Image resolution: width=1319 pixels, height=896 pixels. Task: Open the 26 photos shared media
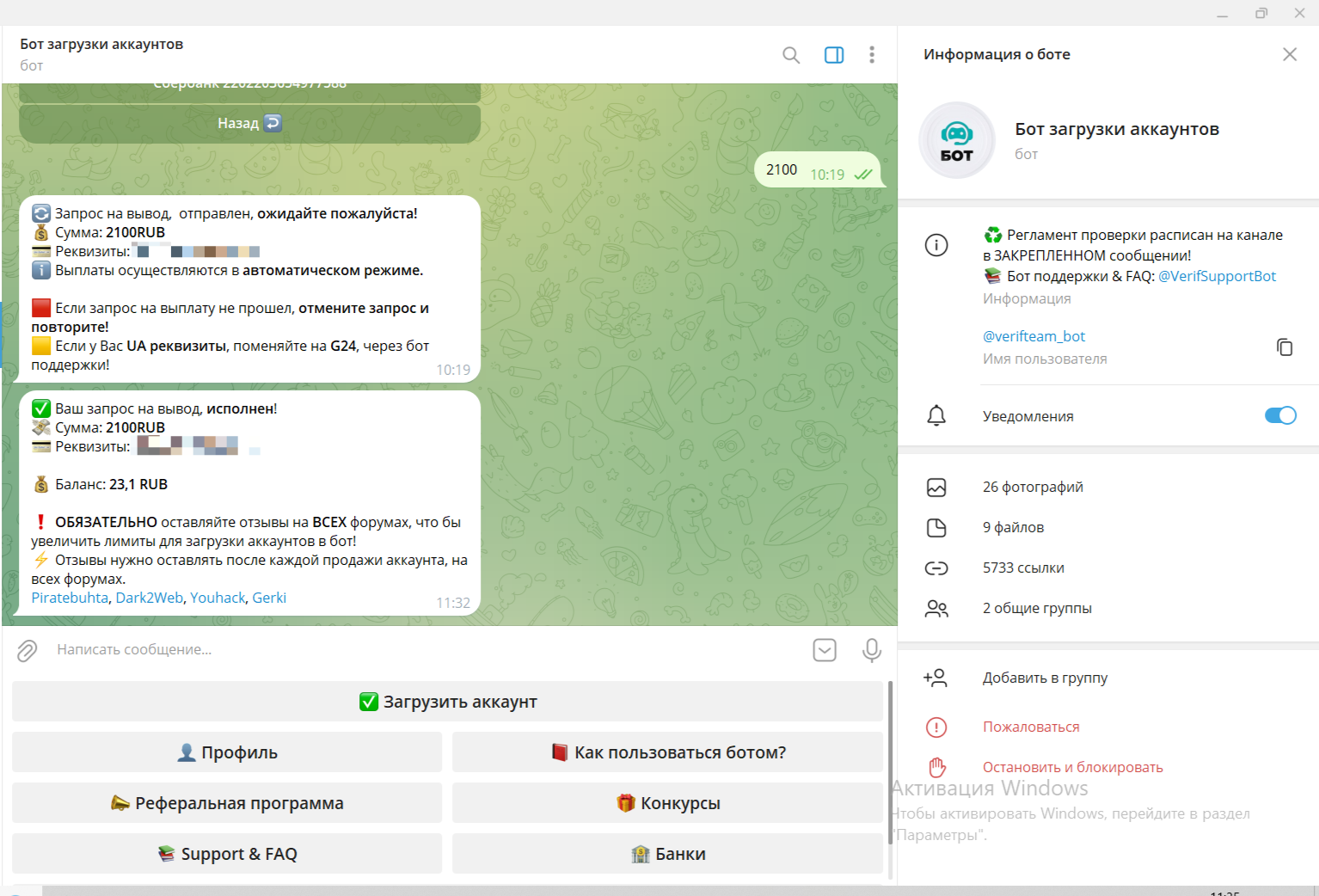1032,487
